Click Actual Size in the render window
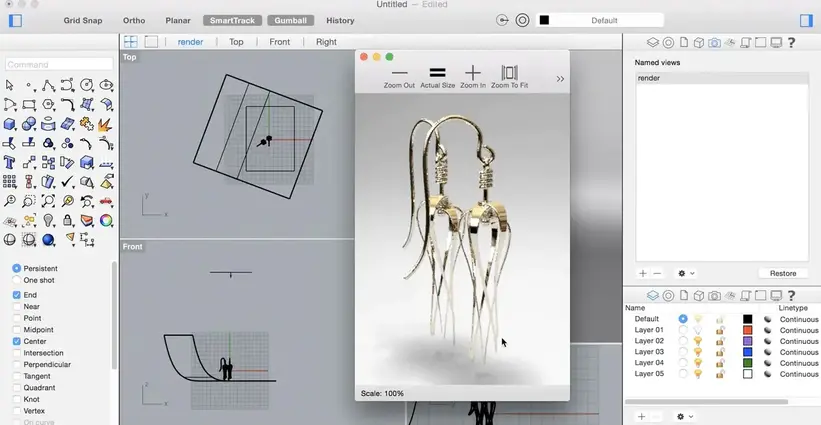 point(437,77)
